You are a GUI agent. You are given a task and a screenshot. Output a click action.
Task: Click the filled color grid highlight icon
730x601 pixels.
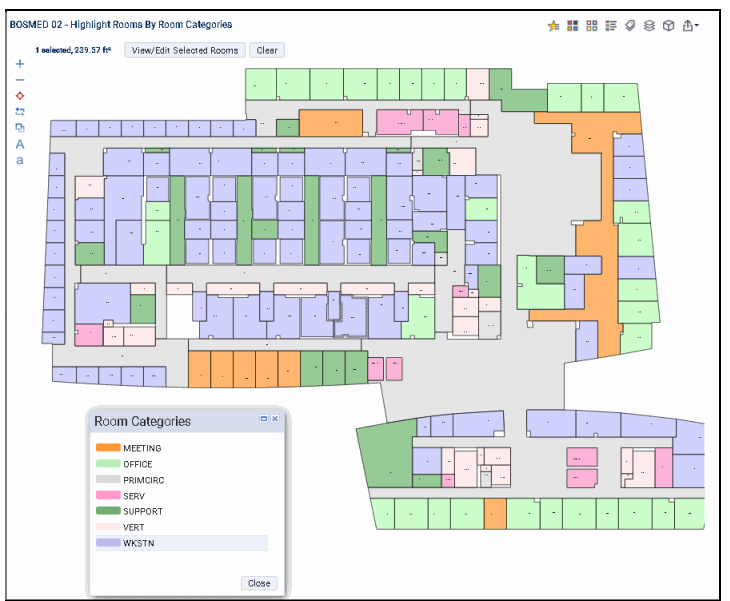click(x=573, y=26)
